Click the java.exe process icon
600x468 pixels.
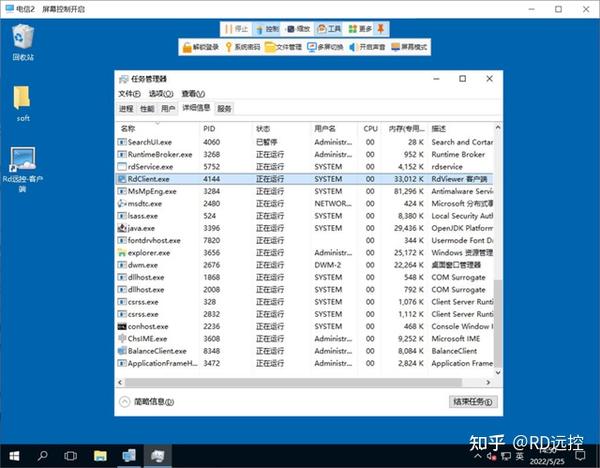click(122, 228)
